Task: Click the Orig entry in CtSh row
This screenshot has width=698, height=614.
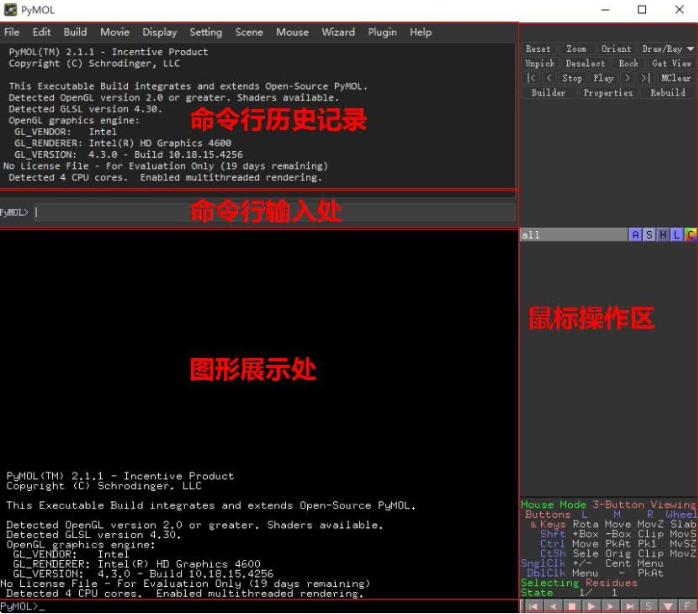Action: 618,553
